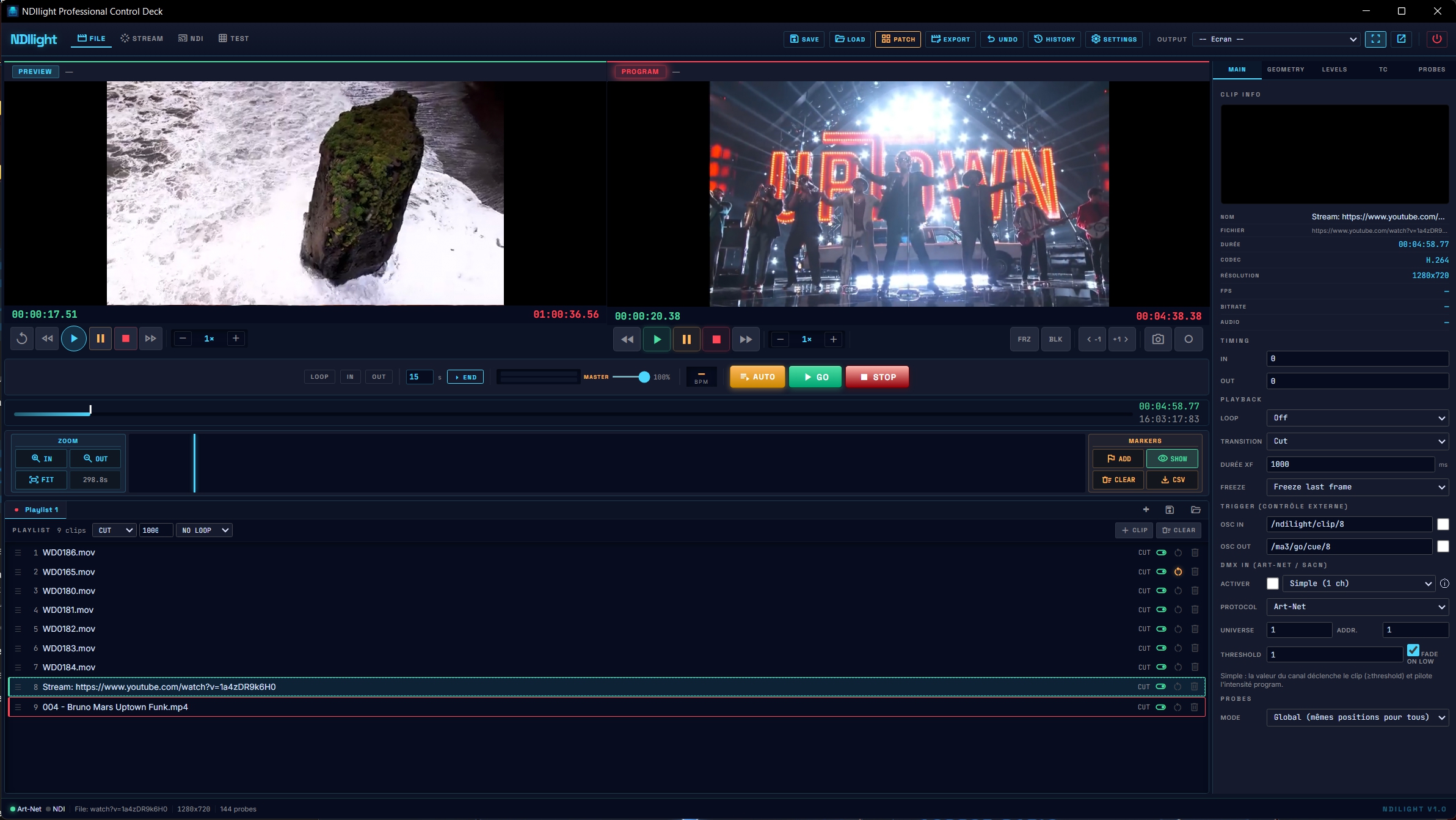The image size is (1456, 820).
Task: Open the PROBES tab
Action: point(1432,70)
